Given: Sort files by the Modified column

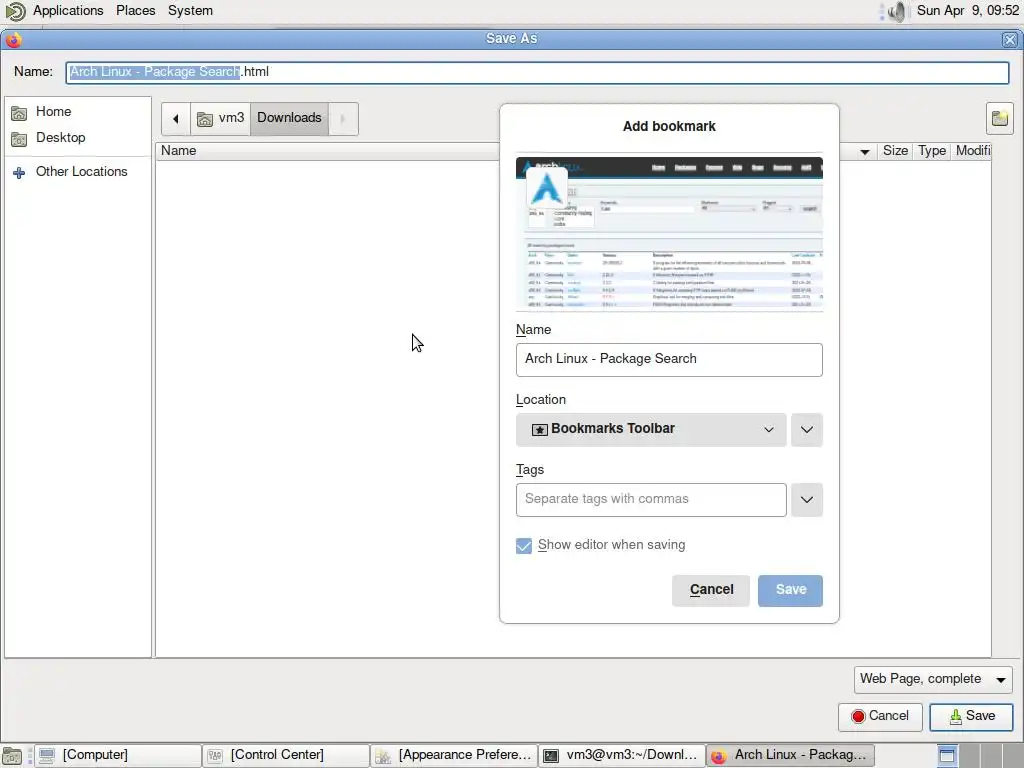Looking at the screenshot, I should (x=972, y=151).
